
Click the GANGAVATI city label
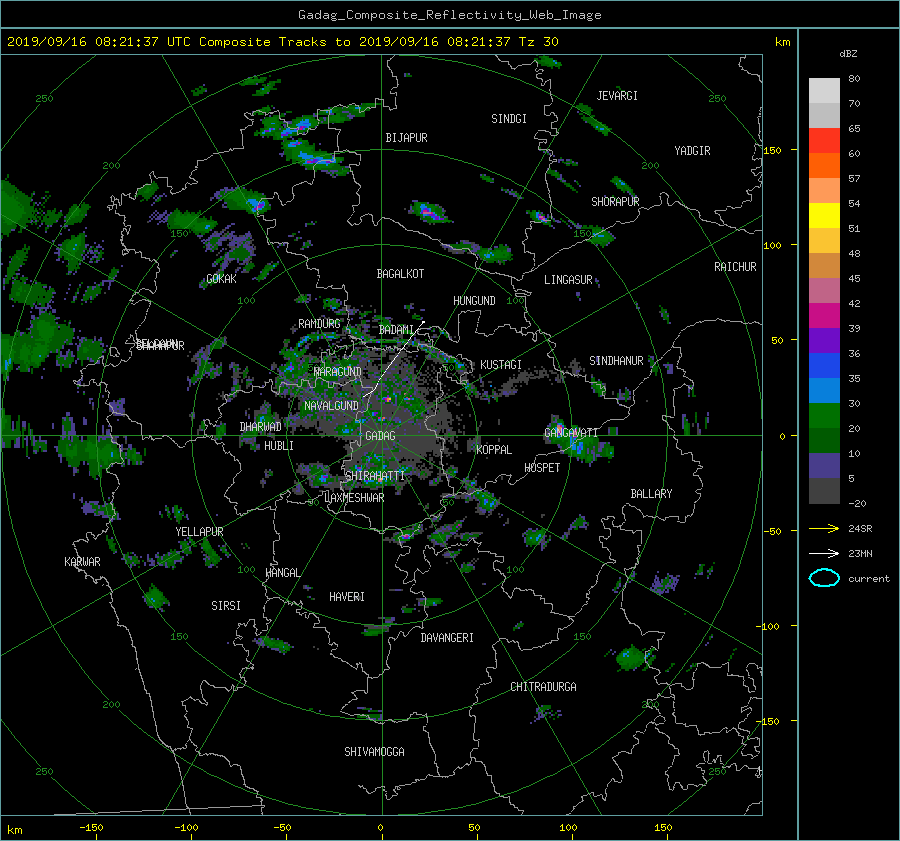571,432
